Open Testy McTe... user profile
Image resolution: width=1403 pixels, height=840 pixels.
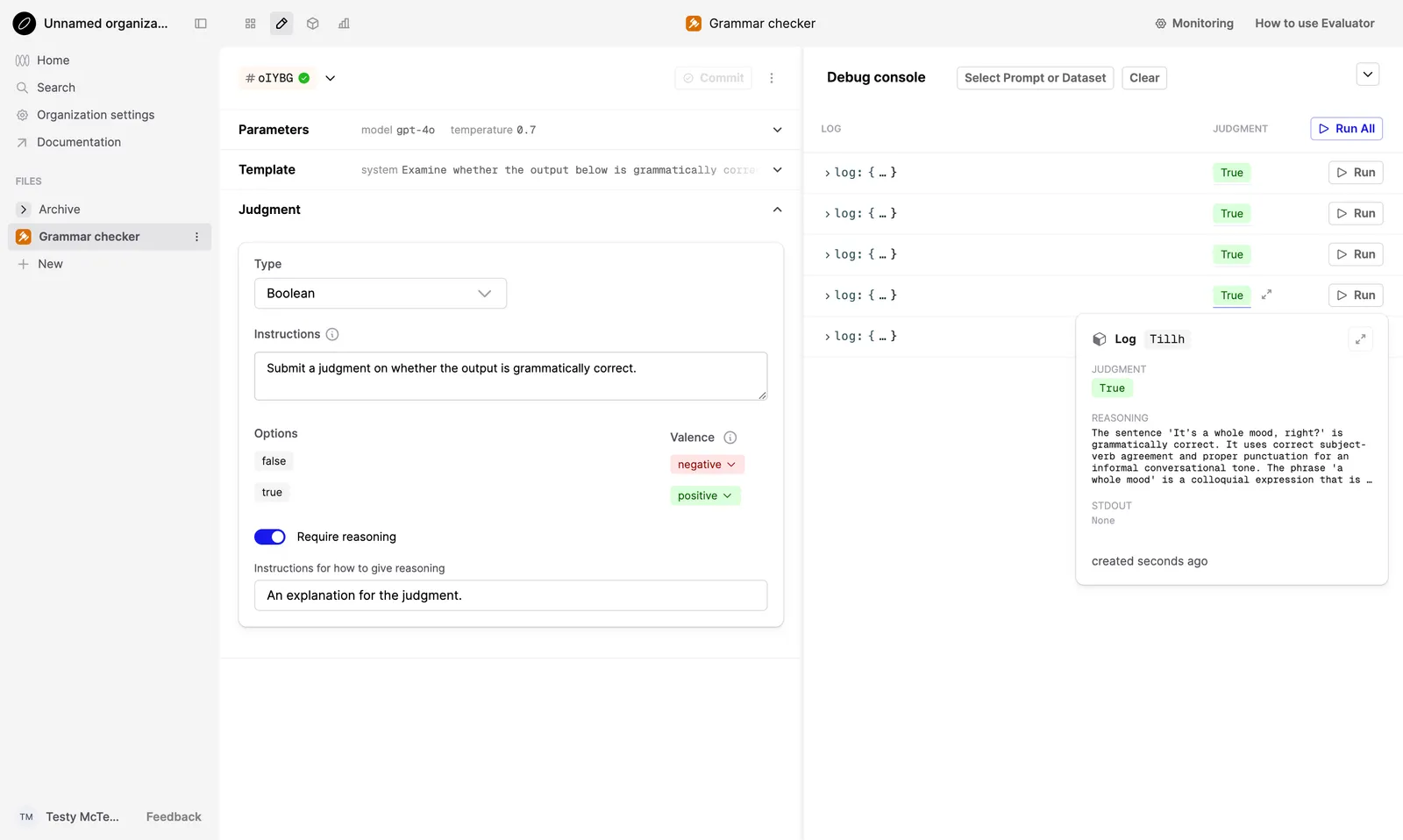point(68,817)
